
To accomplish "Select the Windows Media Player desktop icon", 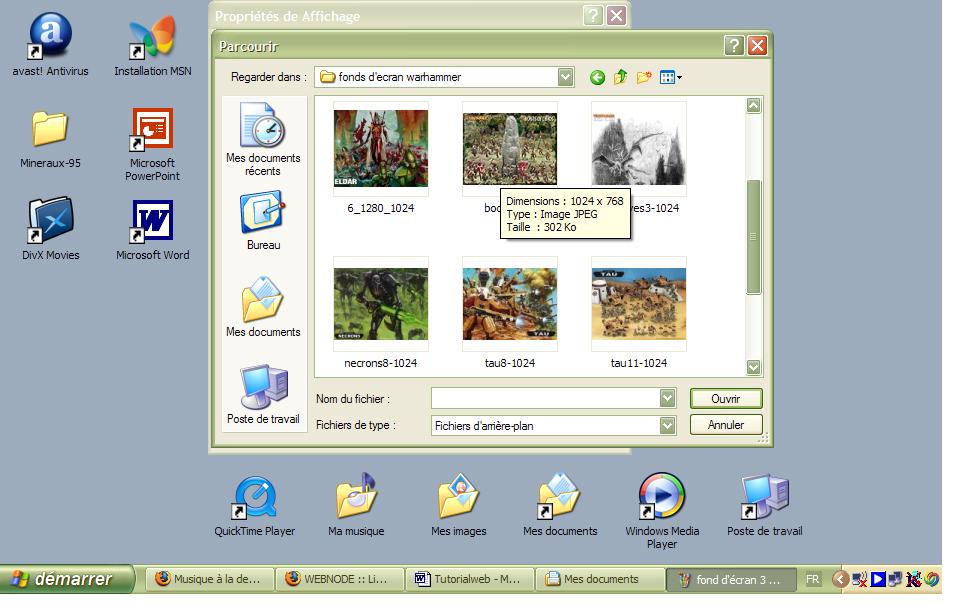I will pyautogui.click(x=662, y=512).
